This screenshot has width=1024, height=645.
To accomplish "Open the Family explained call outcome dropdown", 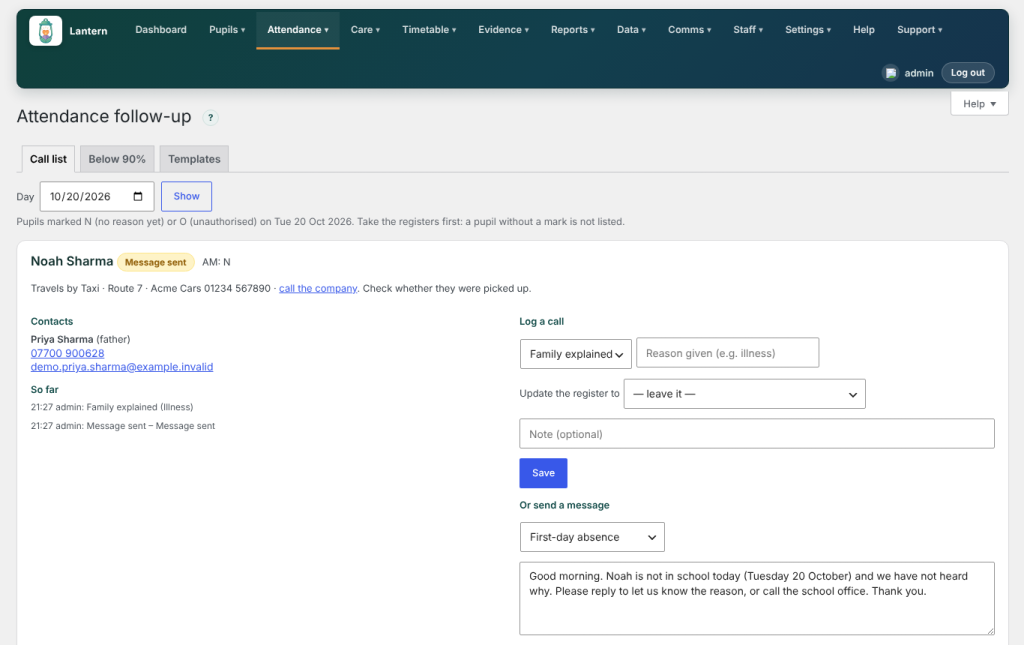I will [x=575, y=354].
